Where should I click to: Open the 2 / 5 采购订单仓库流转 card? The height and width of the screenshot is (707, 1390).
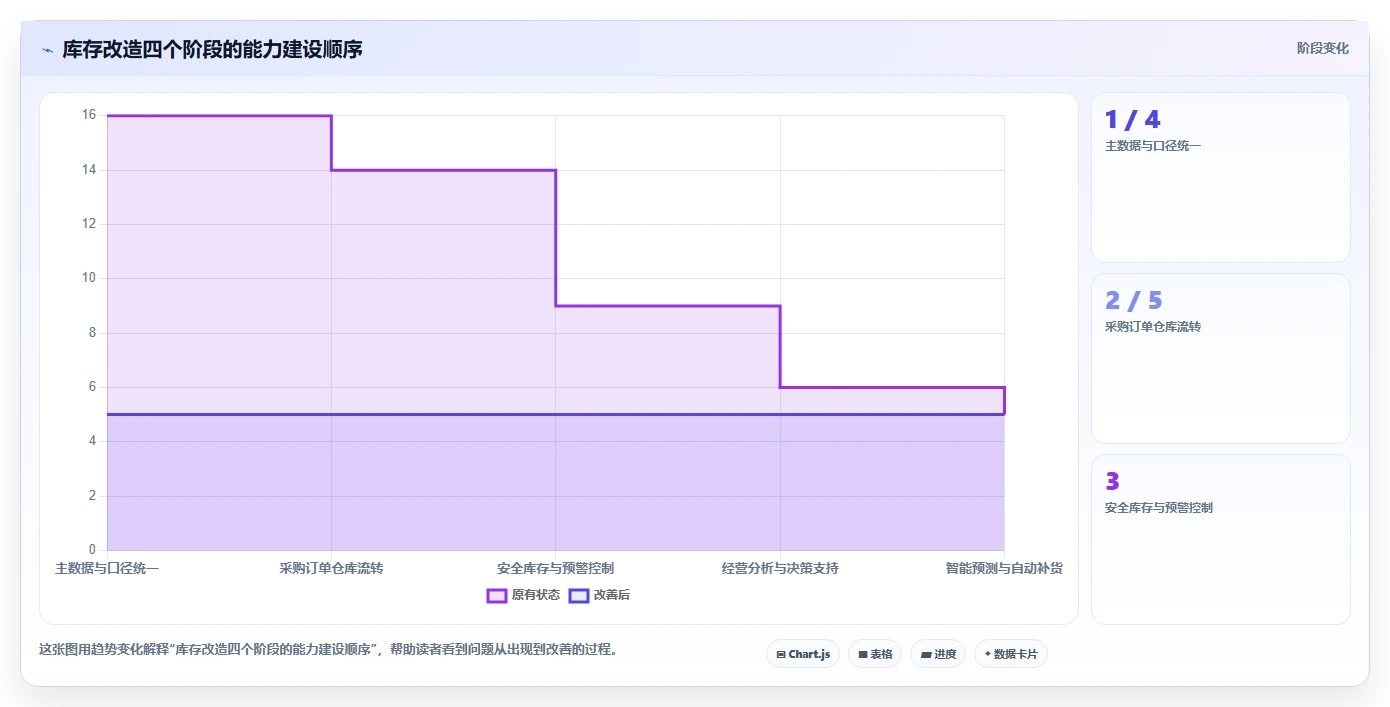(1220, 358)
